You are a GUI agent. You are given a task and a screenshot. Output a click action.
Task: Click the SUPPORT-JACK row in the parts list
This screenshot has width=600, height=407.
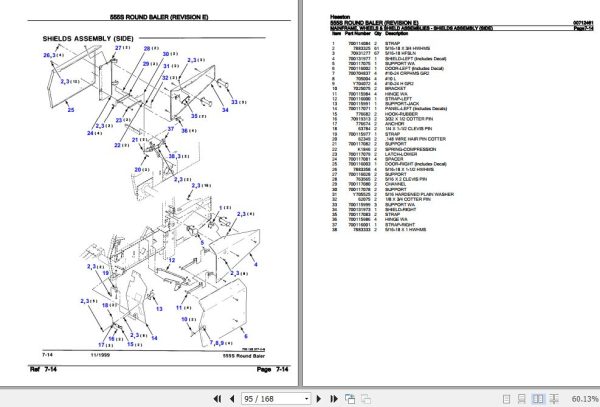point(375,104)
